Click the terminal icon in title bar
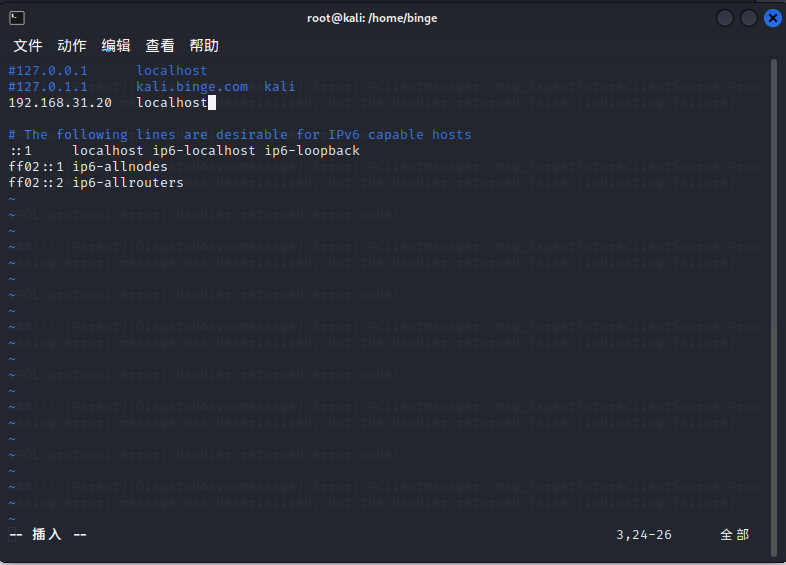 17,18
